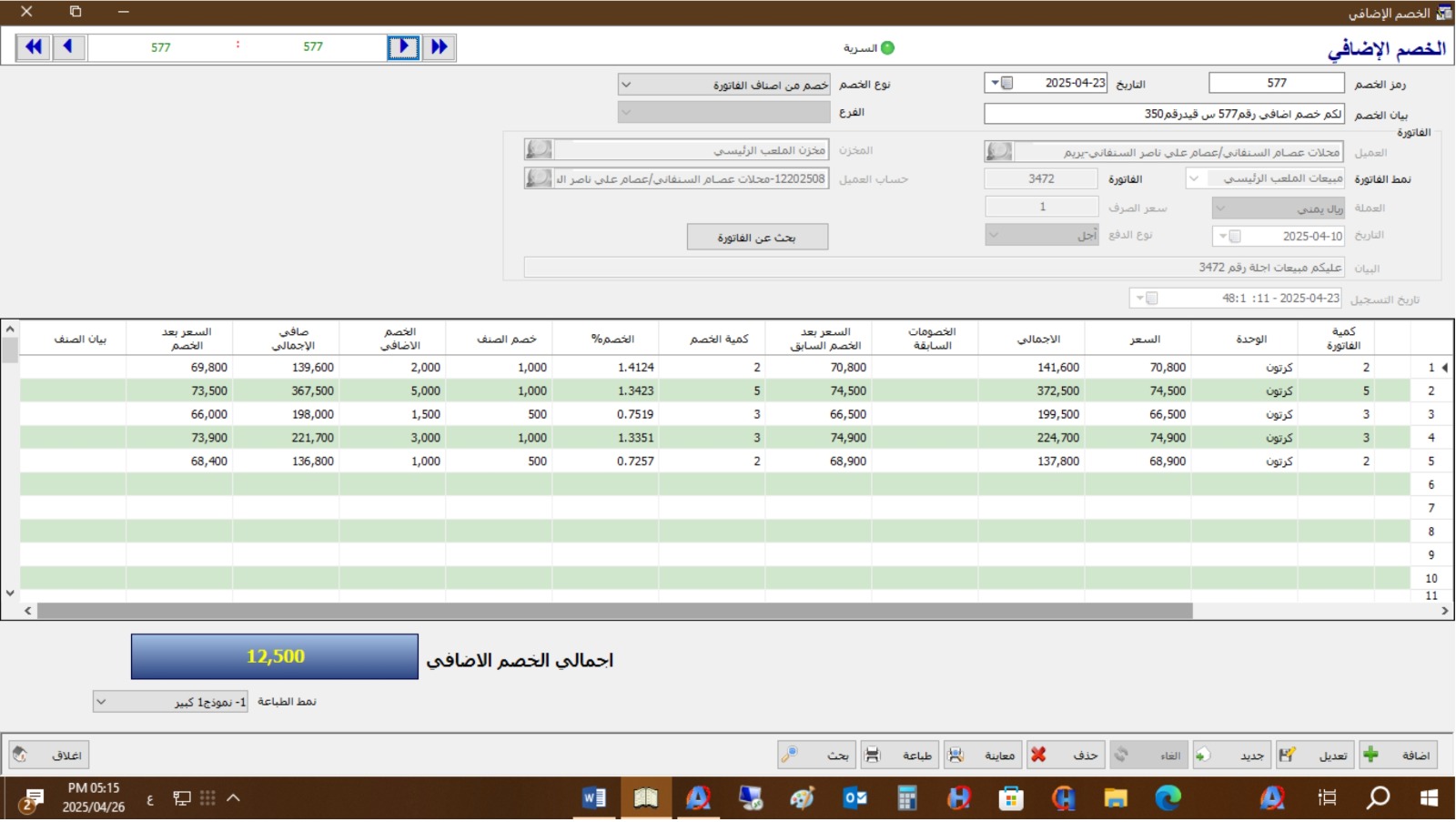Screen dimensions: 1456x822
Task: Click the table's horizontal scrollbar
Action: click(x=614, y=611)
